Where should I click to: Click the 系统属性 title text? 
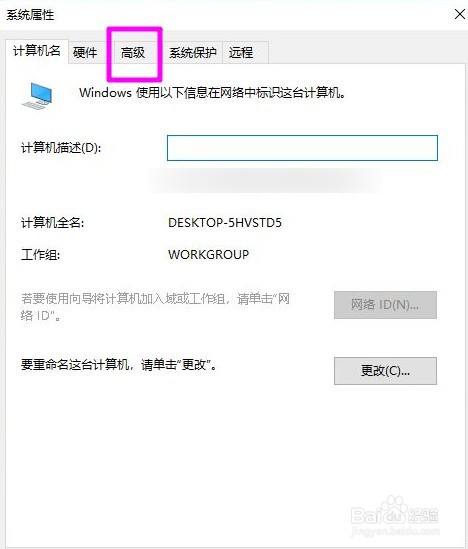coord(30,15)
